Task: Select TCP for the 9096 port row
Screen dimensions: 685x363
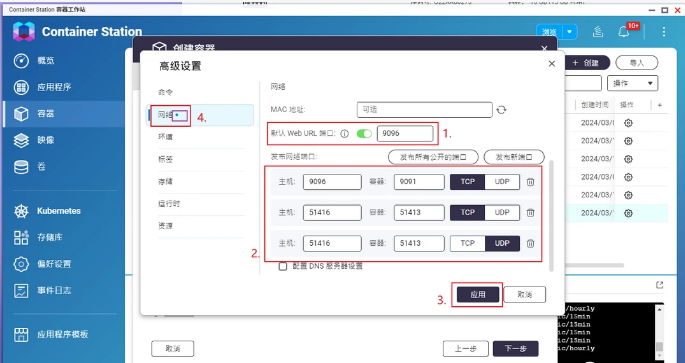Action: click(467, 182)
